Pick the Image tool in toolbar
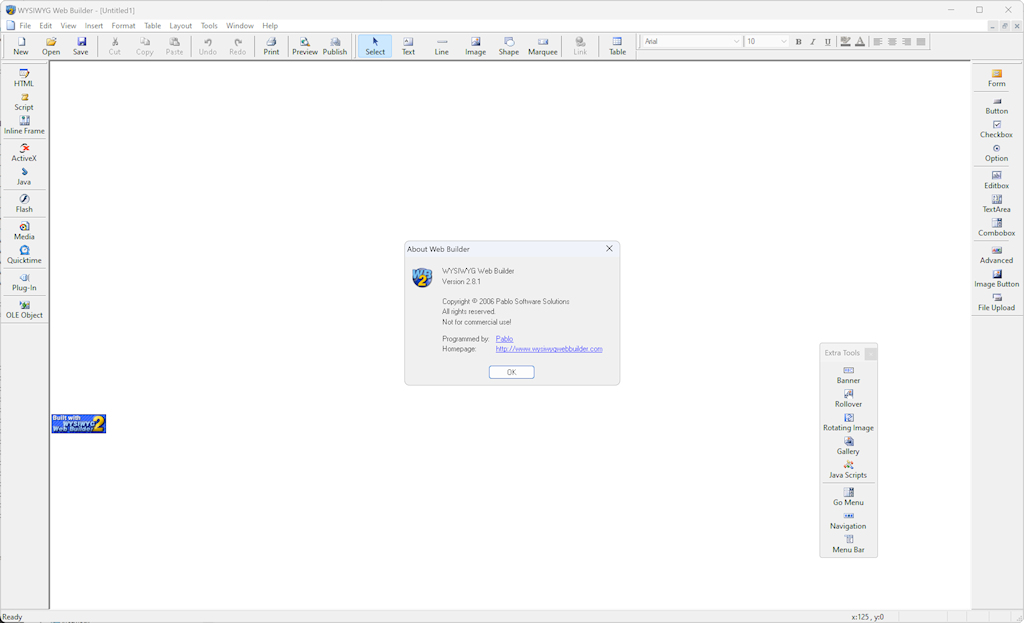Image resolution: width=1024 pixels, height=623 pixels. (x=475, y=46)
